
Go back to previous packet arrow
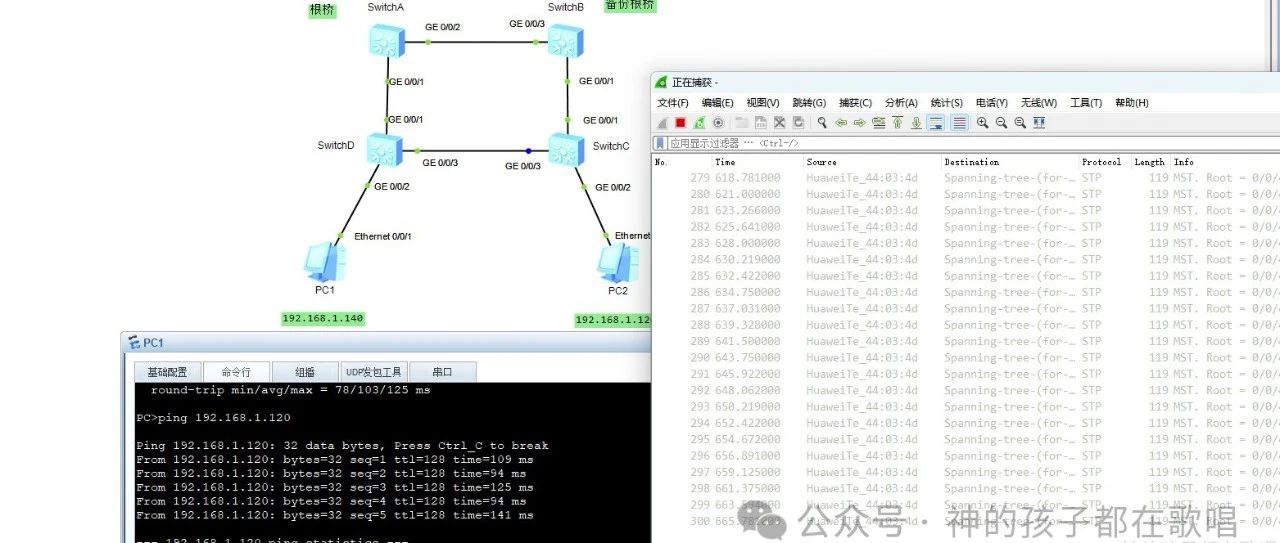click(x=841, y=123)
